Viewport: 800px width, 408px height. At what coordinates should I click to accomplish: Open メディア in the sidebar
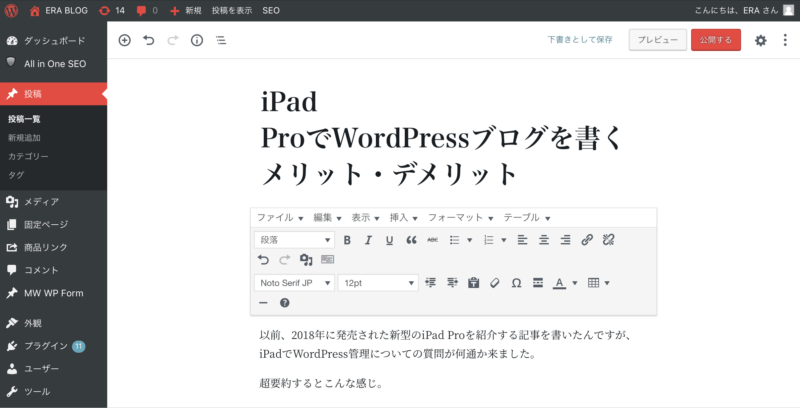click(54, 202)
